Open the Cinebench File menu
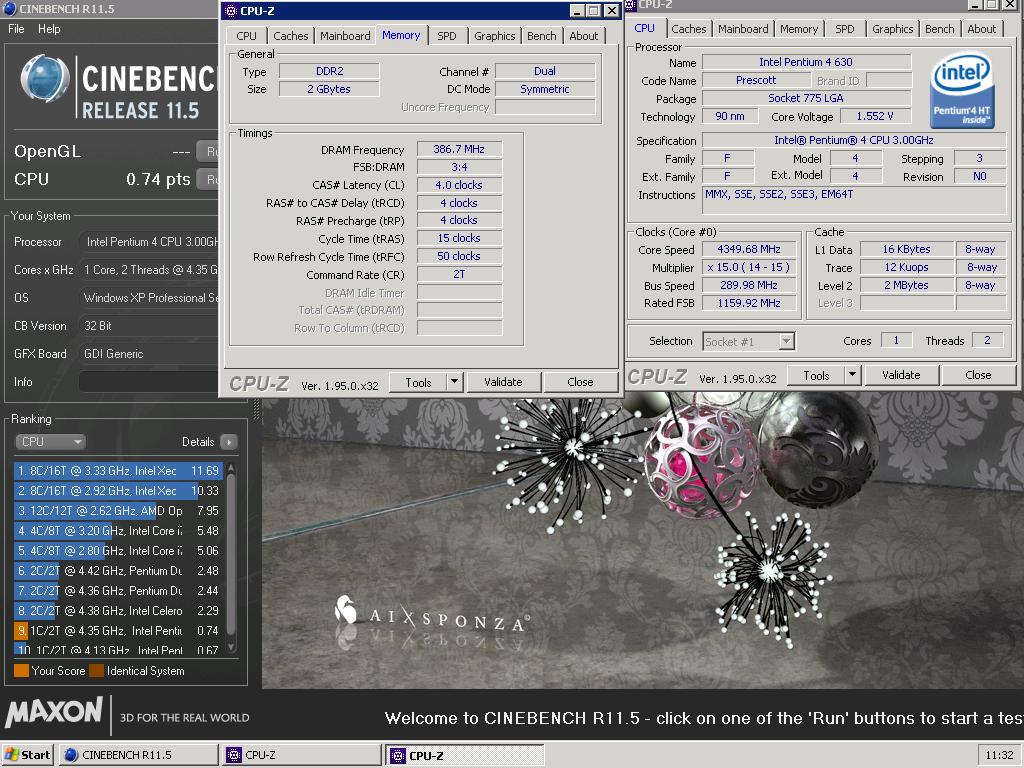This screenshot has height=768, width=1024. pos(16,29)
